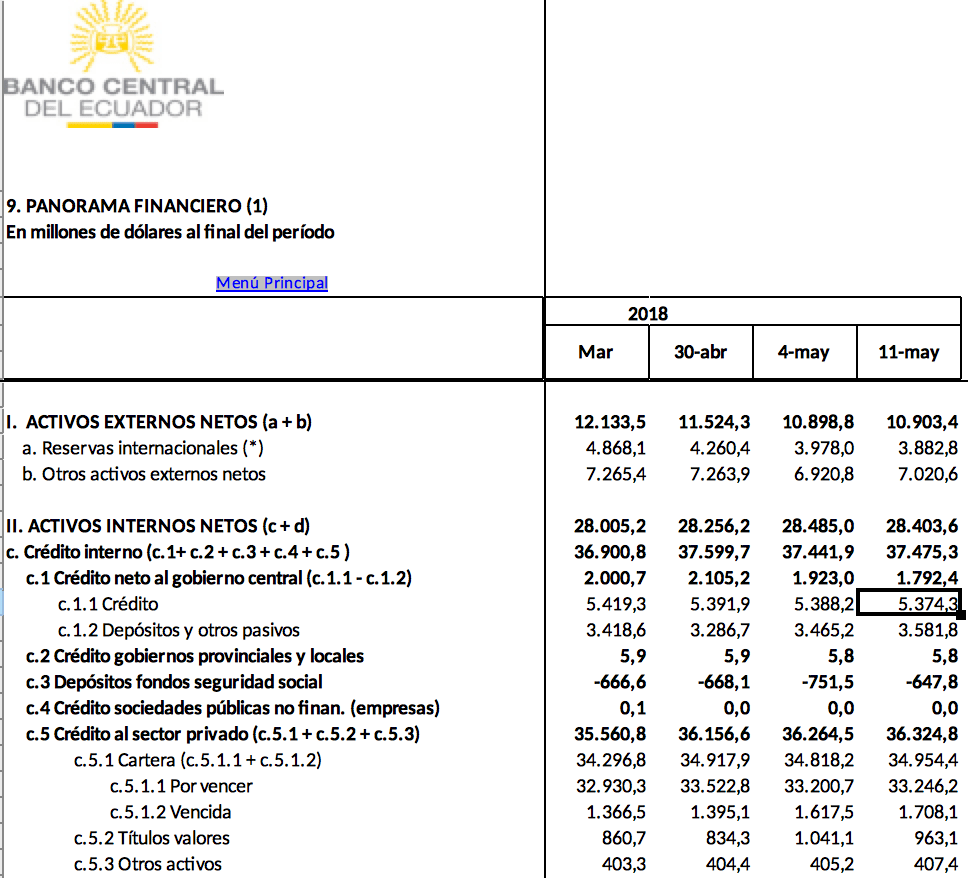Select the 2018 year header cell
The width and height of the screenshot is (968, 878).
(x=647, y=314)
